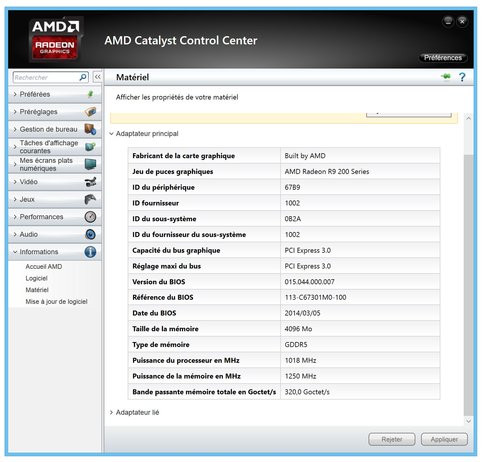Open Mise à jour de logiciel
This screenshot has height=462, width=485.
point(56,302)
